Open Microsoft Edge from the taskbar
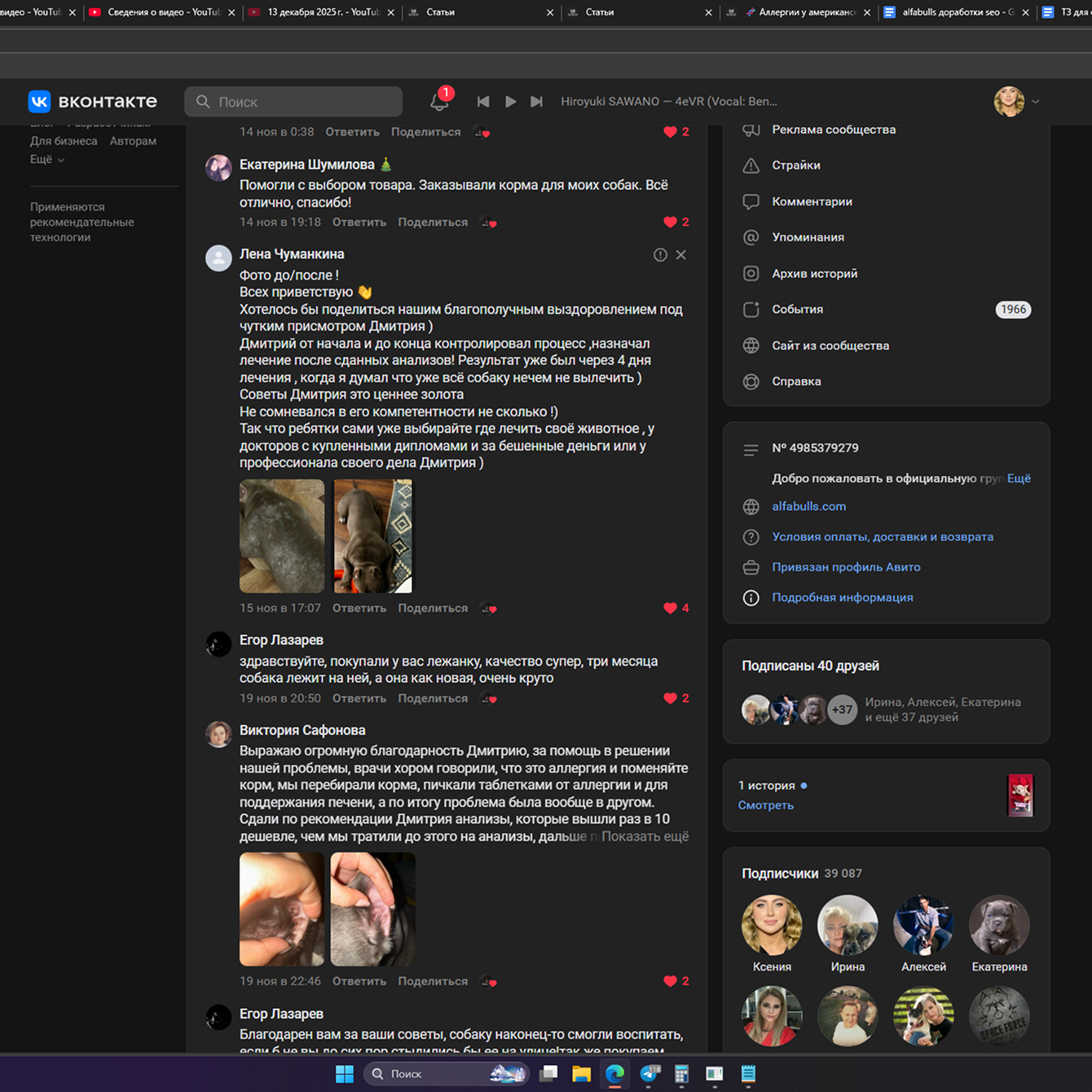Viewport: 1092px width, 1092px height. (x=614, y=1074)
